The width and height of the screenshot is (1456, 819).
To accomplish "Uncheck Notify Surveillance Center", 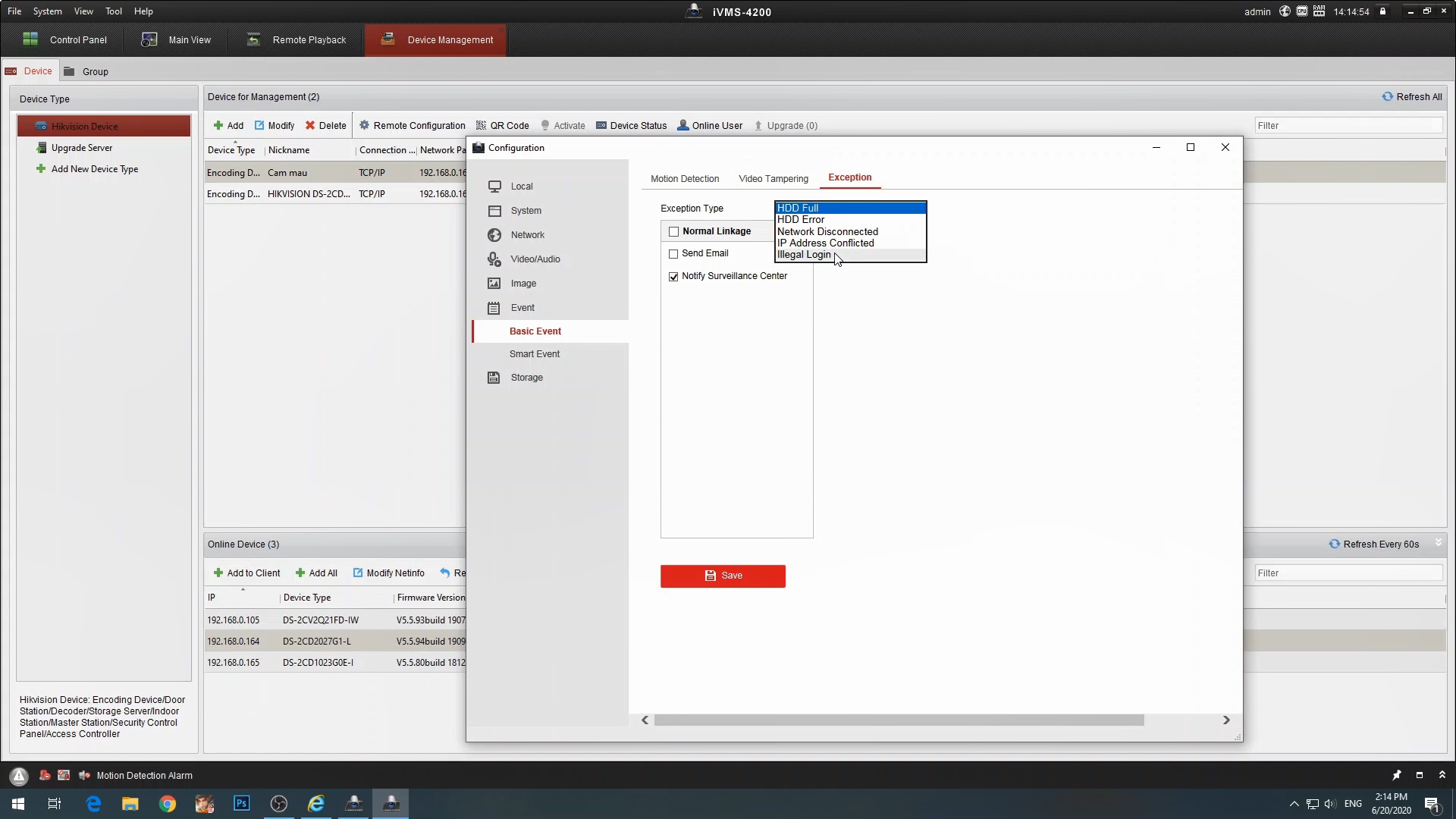I will (x=673, y=277).
